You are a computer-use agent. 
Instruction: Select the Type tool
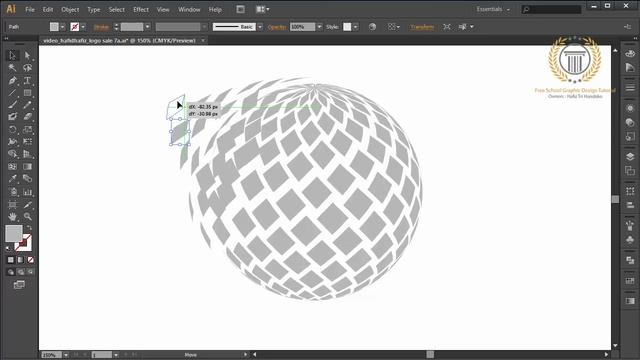pyautogui.click(x=27, y=80)
